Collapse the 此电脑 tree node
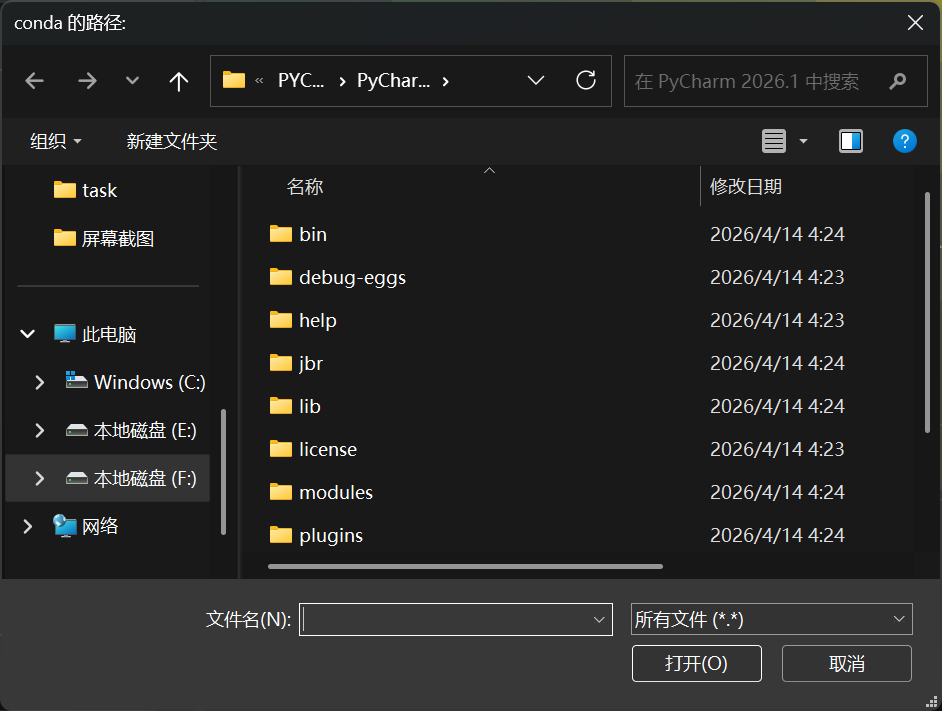 [x=28, y=334]
